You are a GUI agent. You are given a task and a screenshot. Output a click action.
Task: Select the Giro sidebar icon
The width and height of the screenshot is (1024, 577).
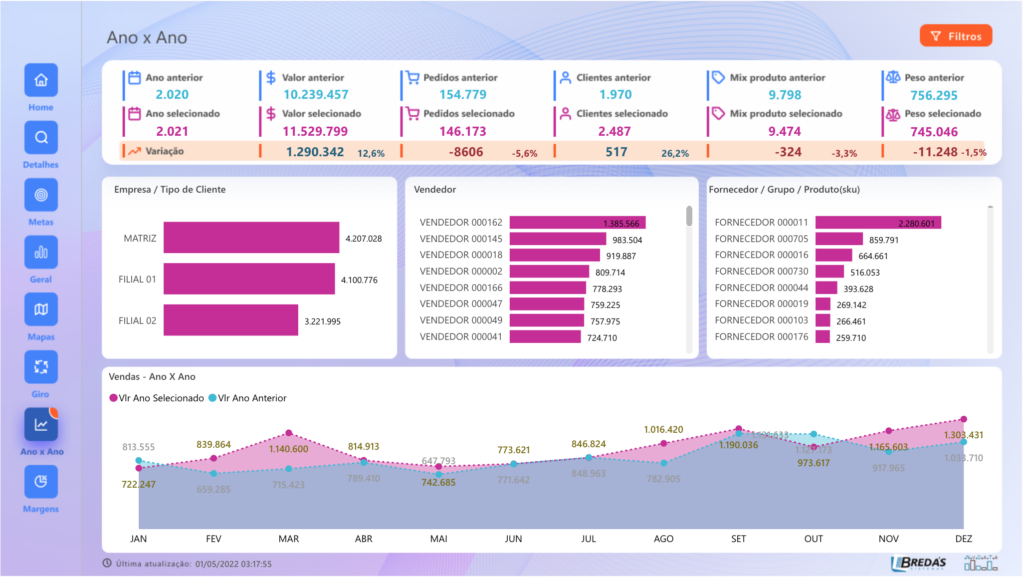click(41, 367)
